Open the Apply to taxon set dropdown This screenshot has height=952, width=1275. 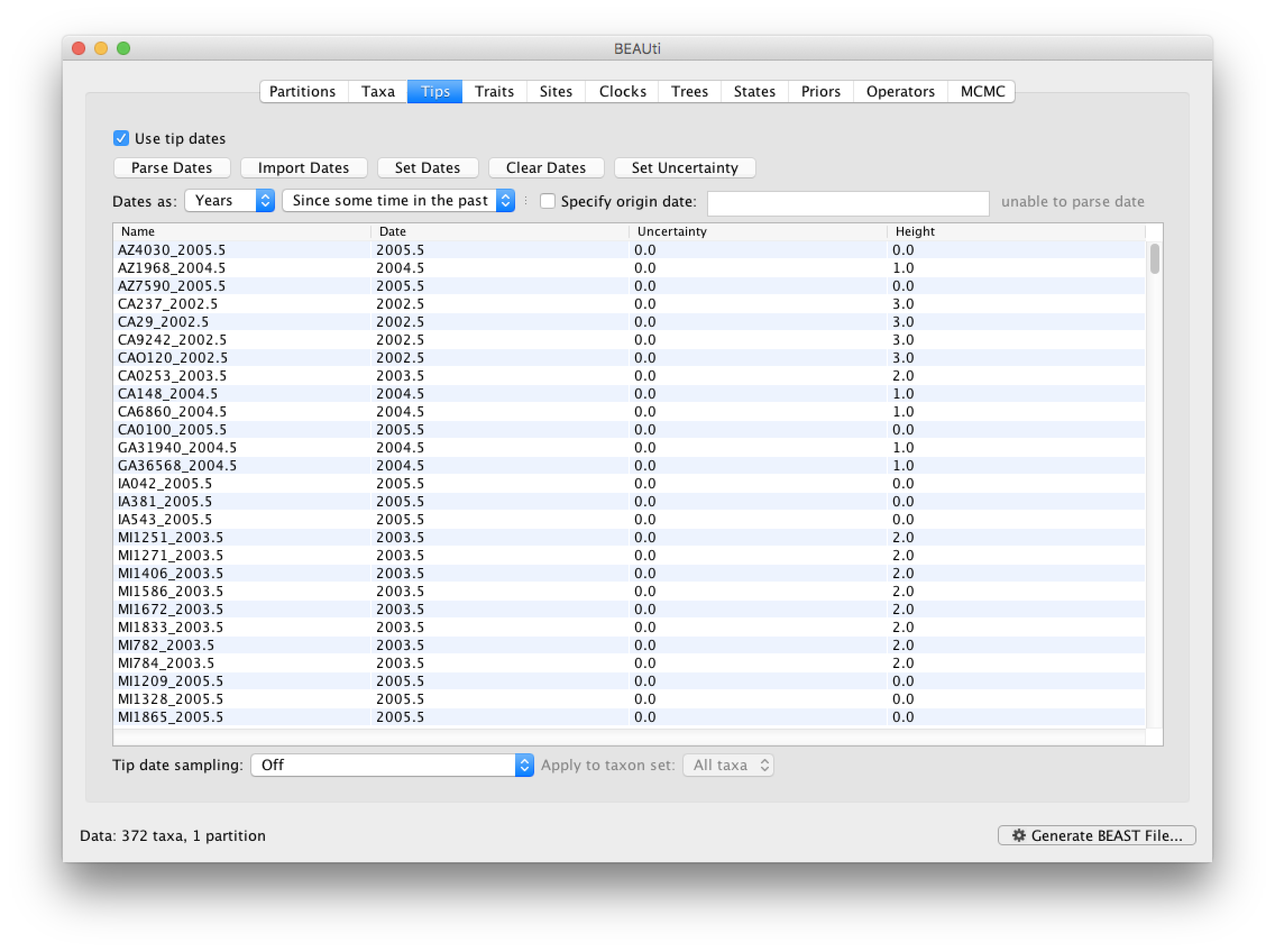[728, 765]
